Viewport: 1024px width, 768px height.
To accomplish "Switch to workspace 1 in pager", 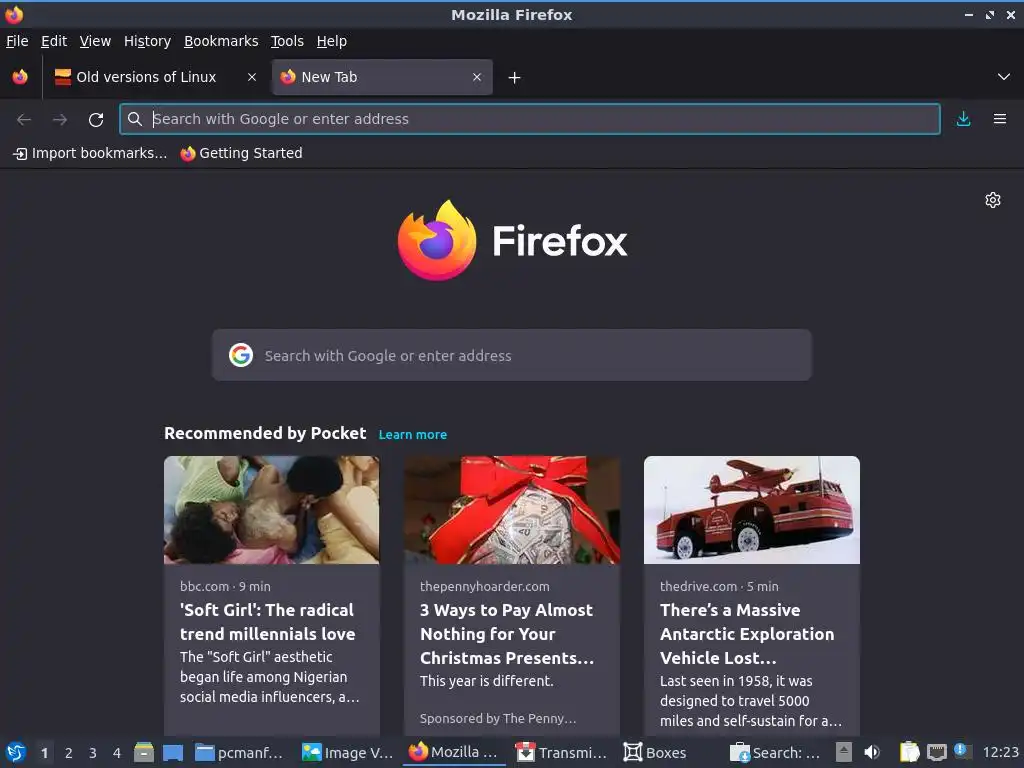I will pyautogui.click(x=44, y=753).
